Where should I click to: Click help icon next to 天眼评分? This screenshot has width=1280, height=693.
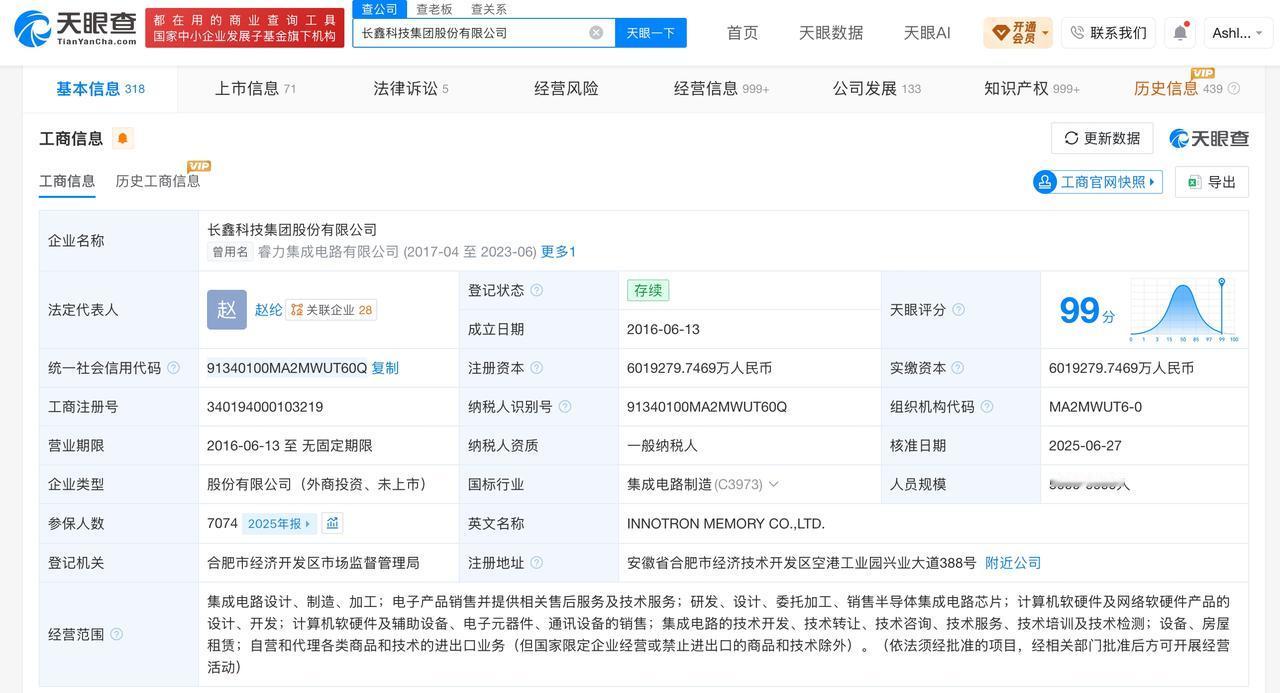[x=958, y=310]
